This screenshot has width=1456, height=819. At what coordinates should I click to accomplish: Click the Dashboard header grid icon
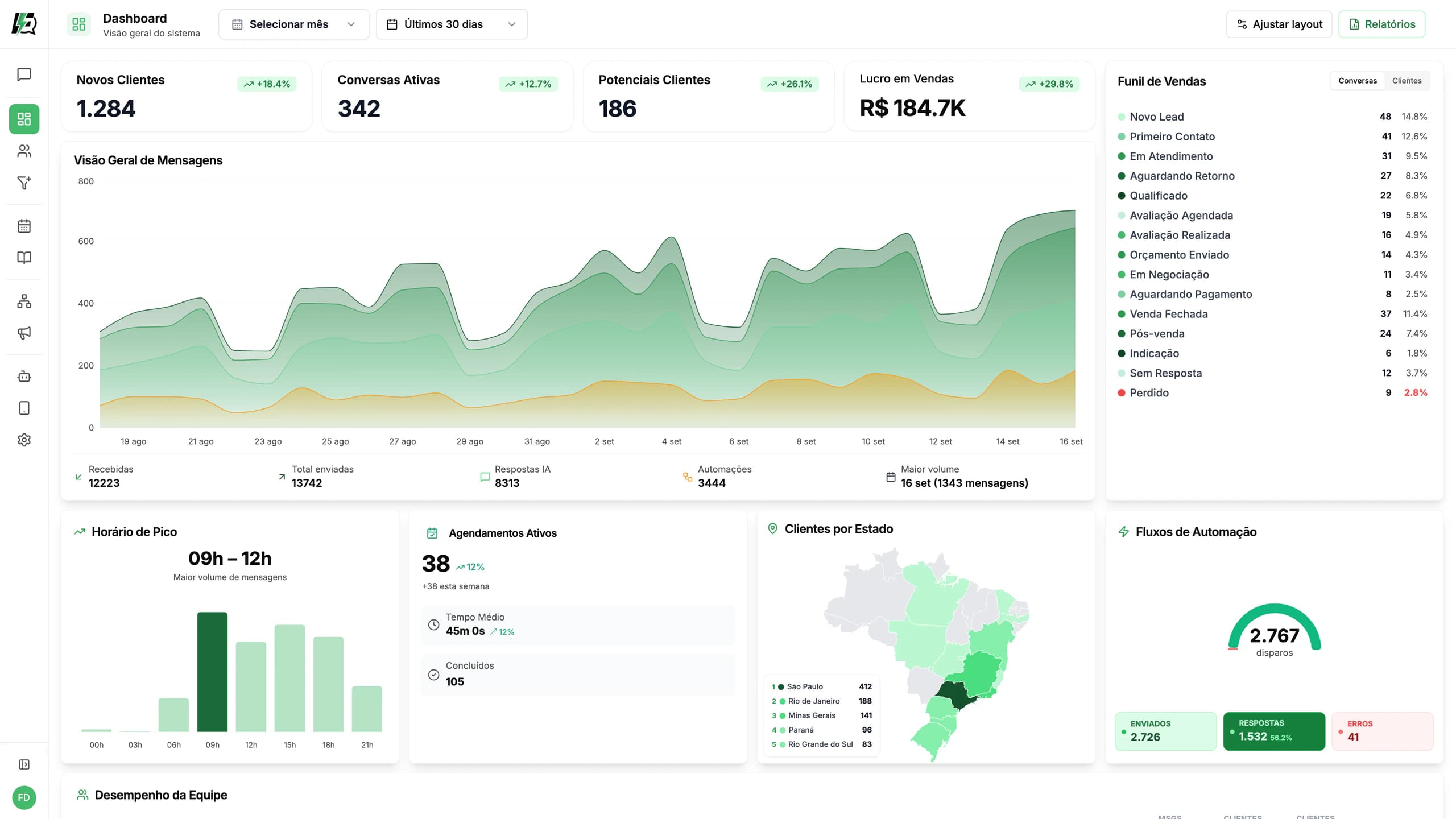[78, 24]
